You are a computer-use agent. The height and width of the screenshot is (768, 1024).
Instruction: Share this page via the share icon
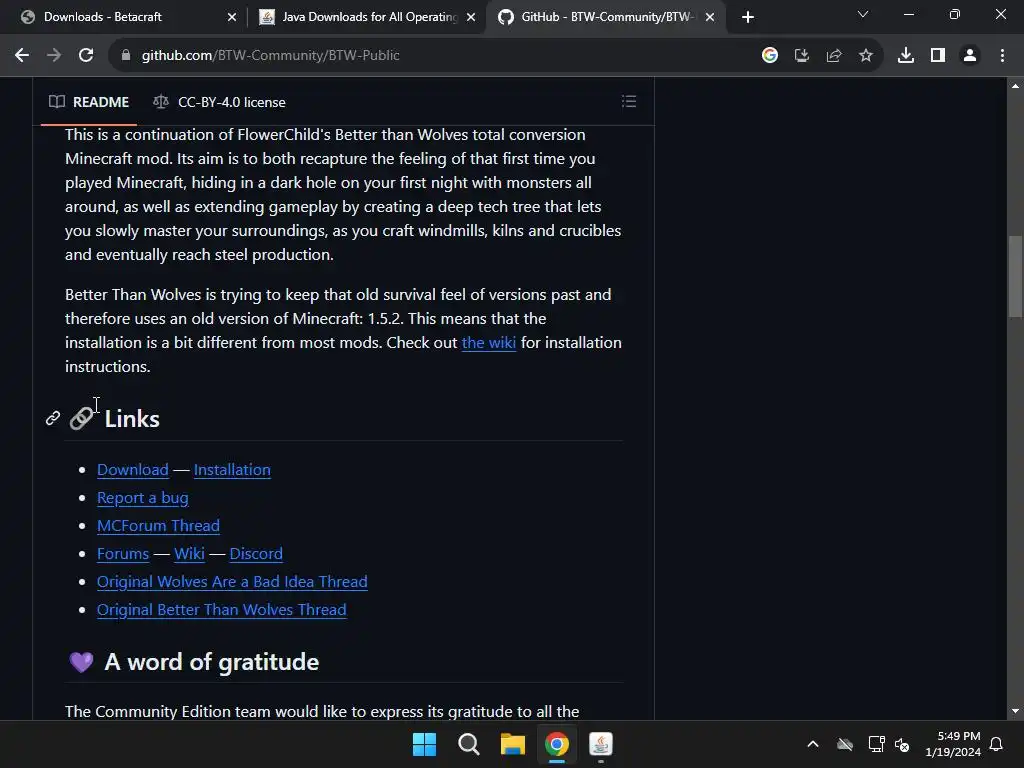pyautogui.click(x=834, y=56)
